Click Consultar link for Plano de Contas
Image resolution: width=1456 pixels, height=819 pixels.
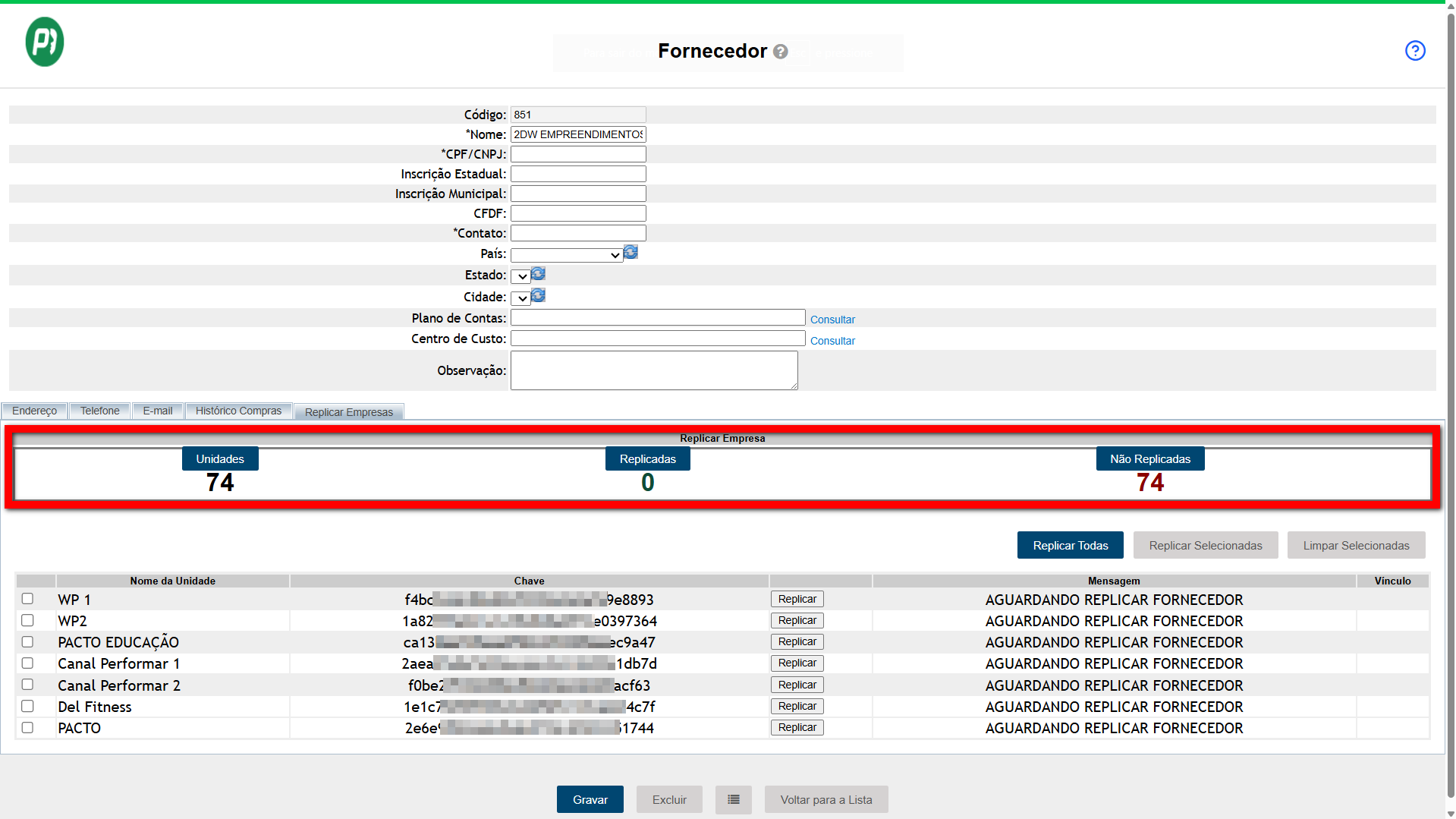(x=832, y=320)
